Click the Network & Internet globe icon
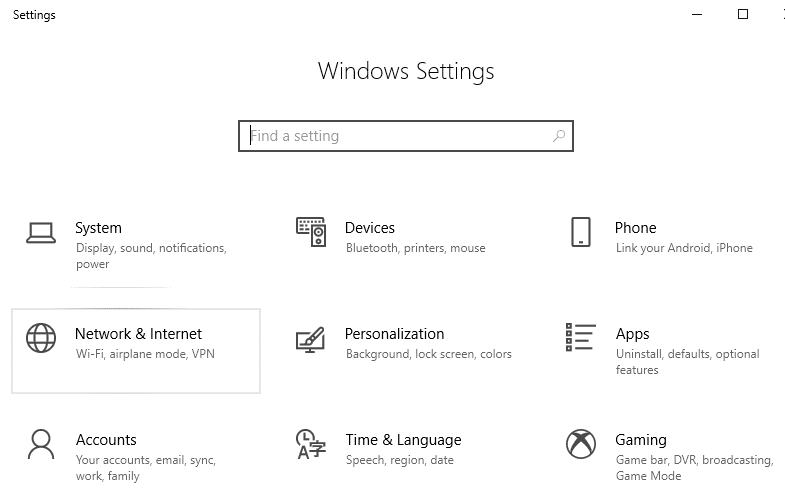 [x=41, y=338]
